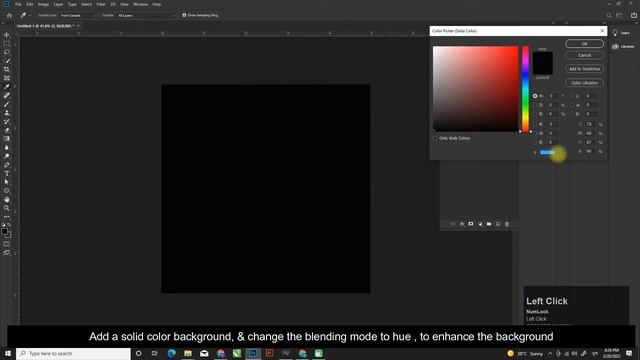Select the Pen tool
The width and height of the screenshot is (640, 360).
tap(7, 165)
